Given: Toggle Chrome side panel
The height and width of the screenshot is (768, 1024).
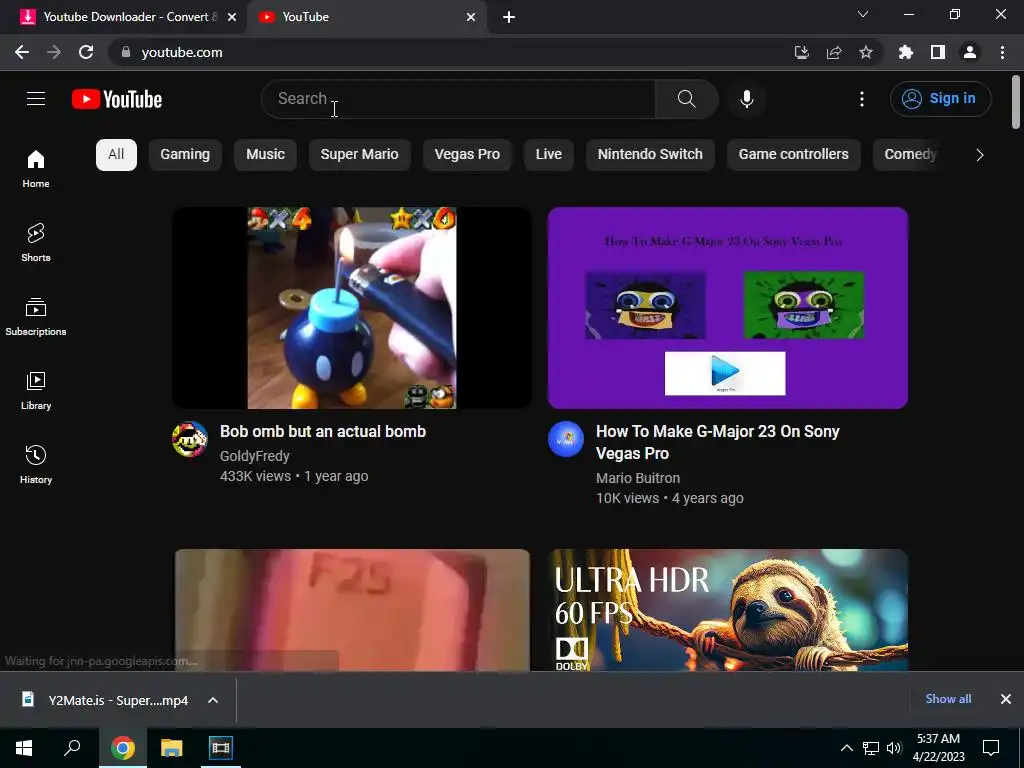Looking at the screenshot, I should pyautogui.click(x=938, y=52).
